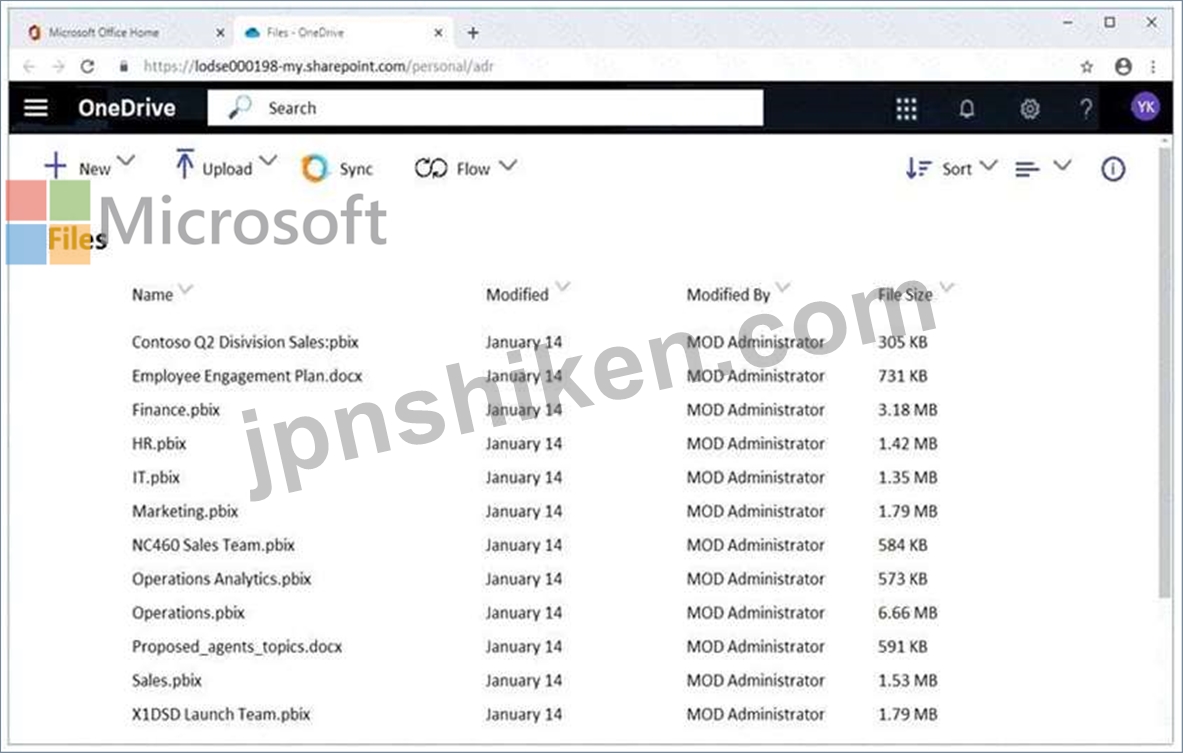This screenshot has height=753, width=1183.
Task: Open the browser profile icon
Action: (1123, 66)
